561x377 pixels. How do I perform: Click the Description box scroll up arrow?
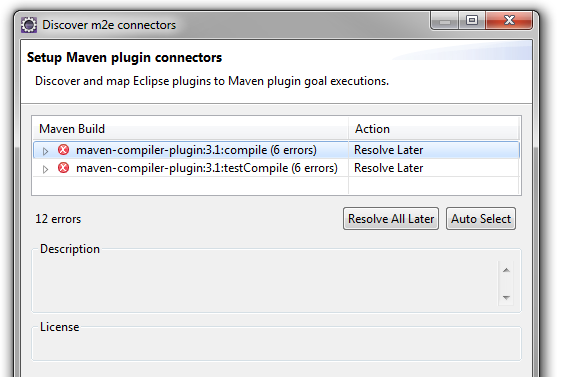(x=506, y=270)
